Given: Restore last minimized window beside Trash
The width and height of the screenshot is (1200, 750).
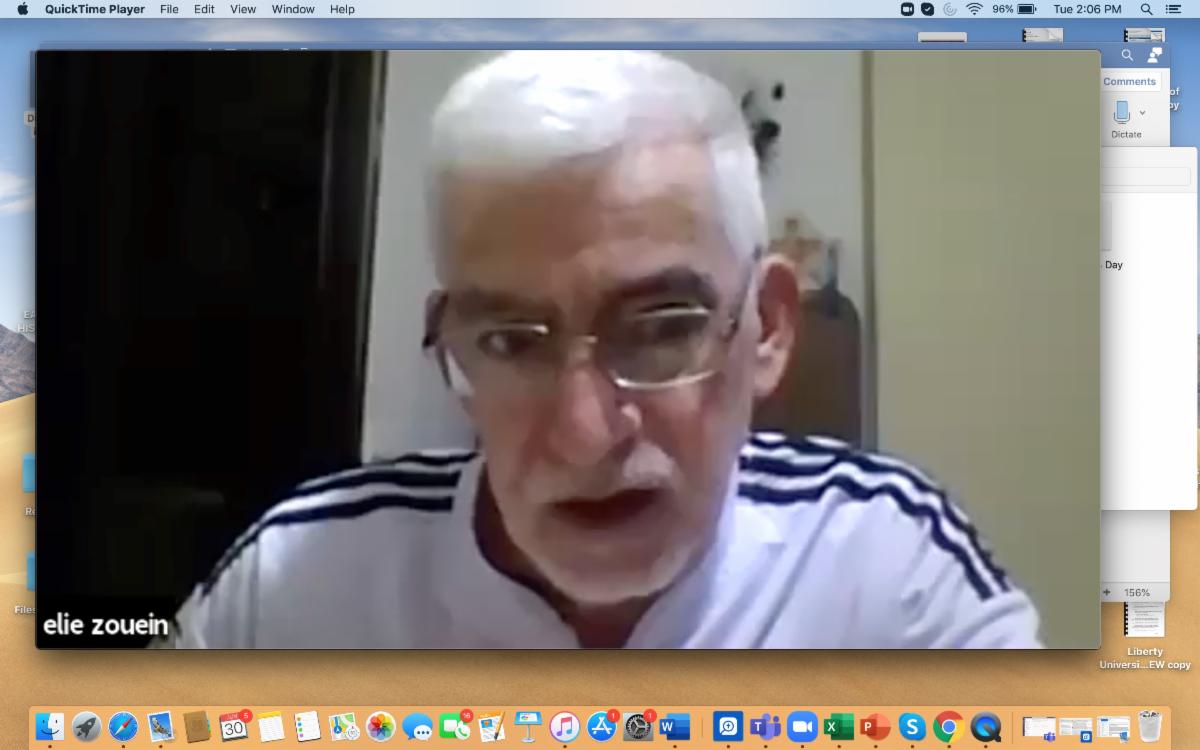Looking at the screenshot, I should point(1113,728).
